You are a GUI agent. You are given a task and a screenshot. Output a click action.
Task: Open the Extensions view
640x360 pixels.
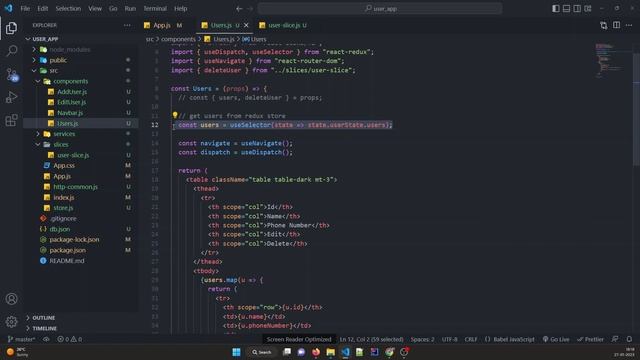click(x=11, y=120)
